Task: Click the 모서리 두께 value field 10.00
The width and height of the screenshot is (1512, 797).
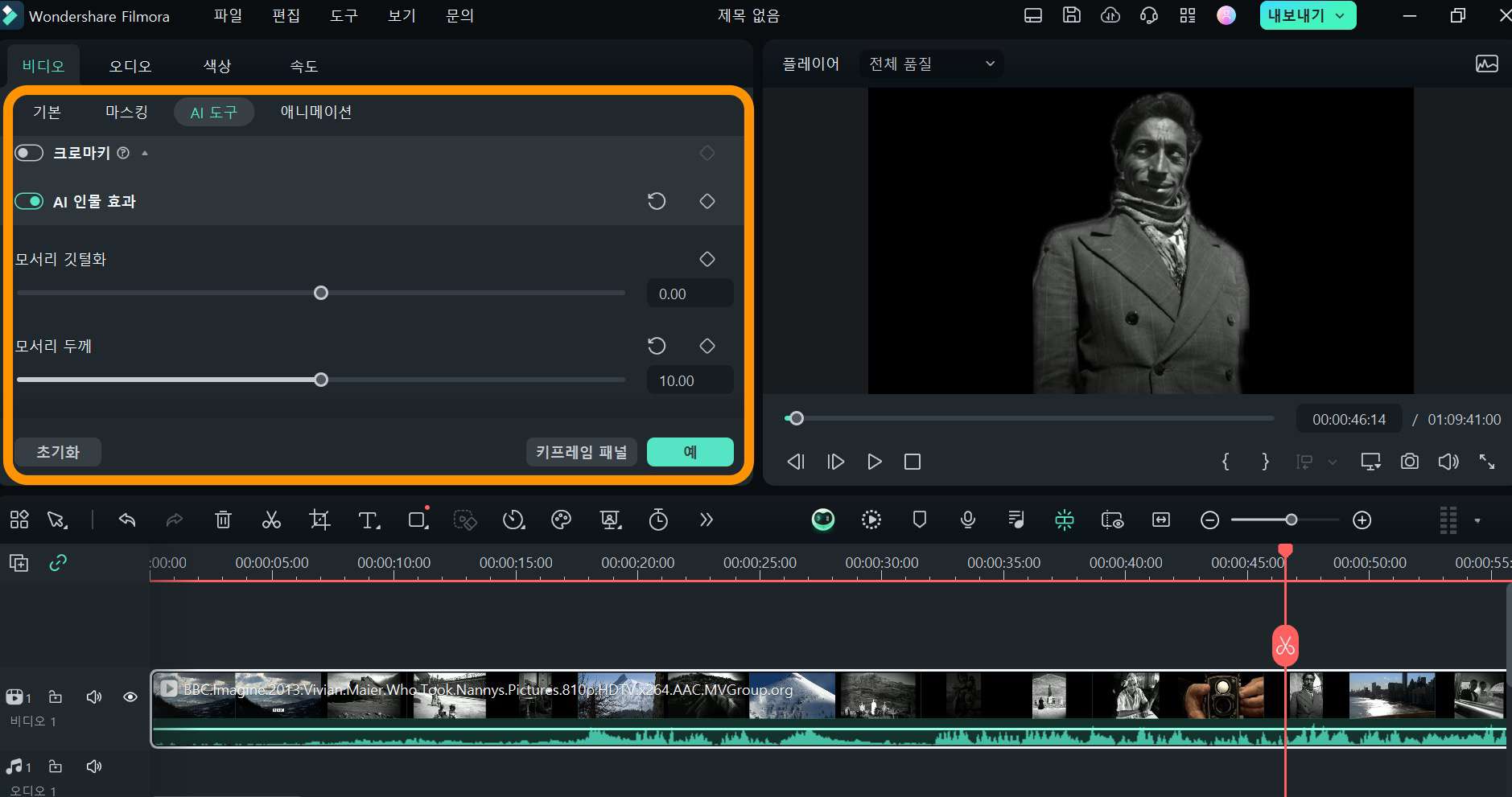Action: click(x=690, y=380)
